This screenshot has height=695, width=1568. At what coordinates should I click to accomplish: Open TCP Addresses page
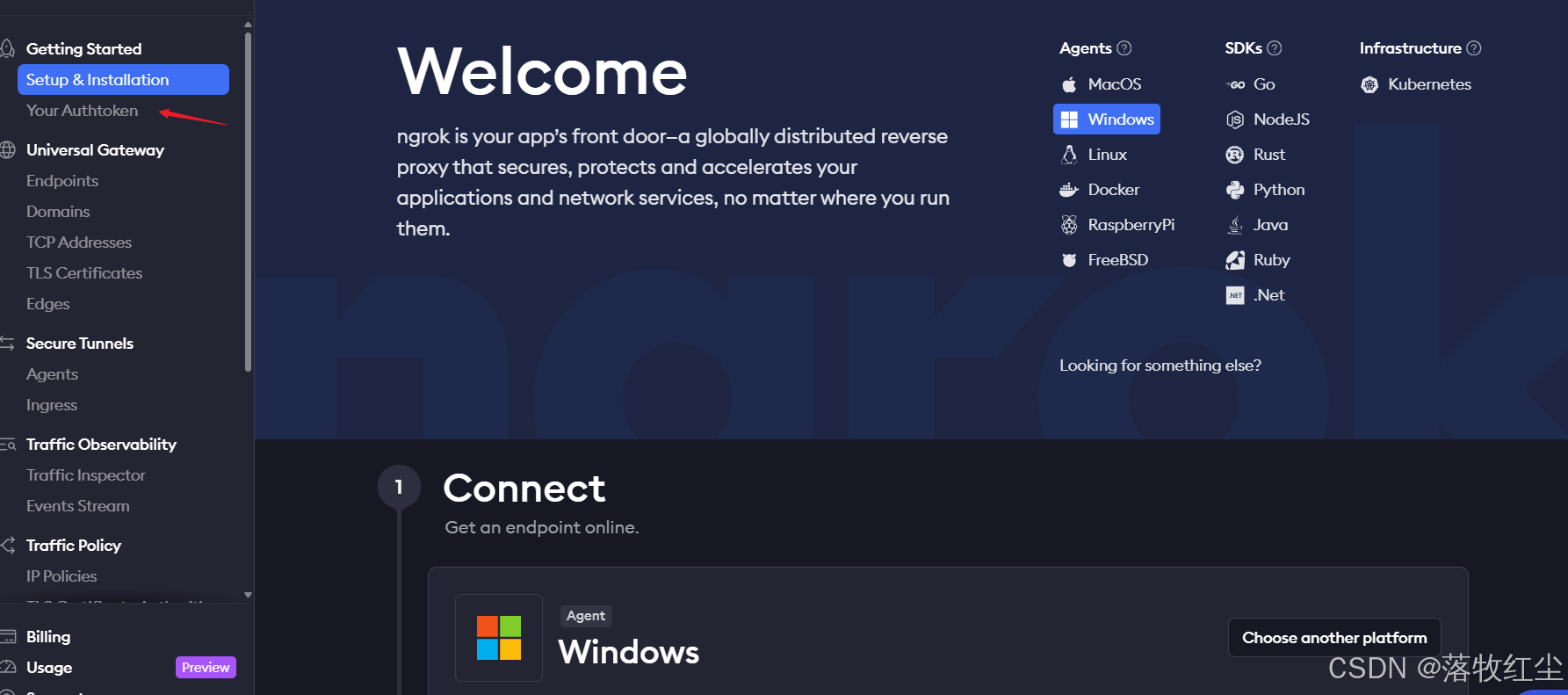click(x=79, y=243)
